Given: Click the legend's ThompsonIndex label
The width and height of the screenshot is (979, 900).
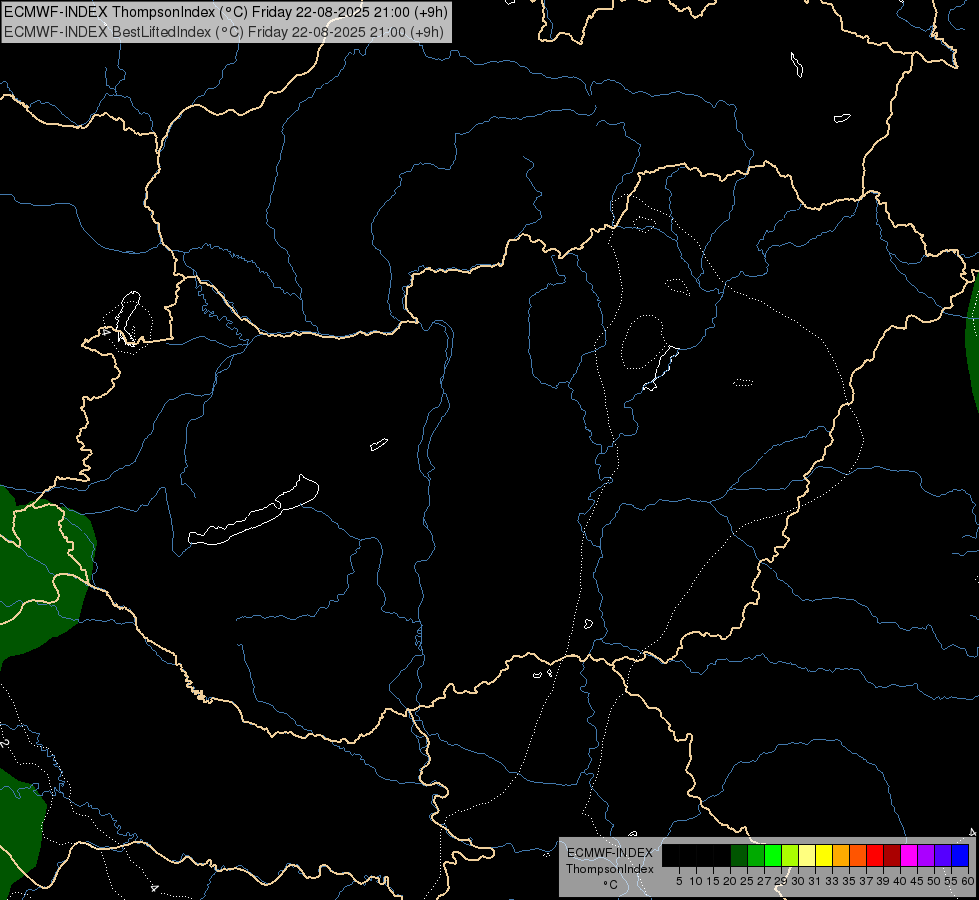Looking at the screenshot, I should pos(610,869).
